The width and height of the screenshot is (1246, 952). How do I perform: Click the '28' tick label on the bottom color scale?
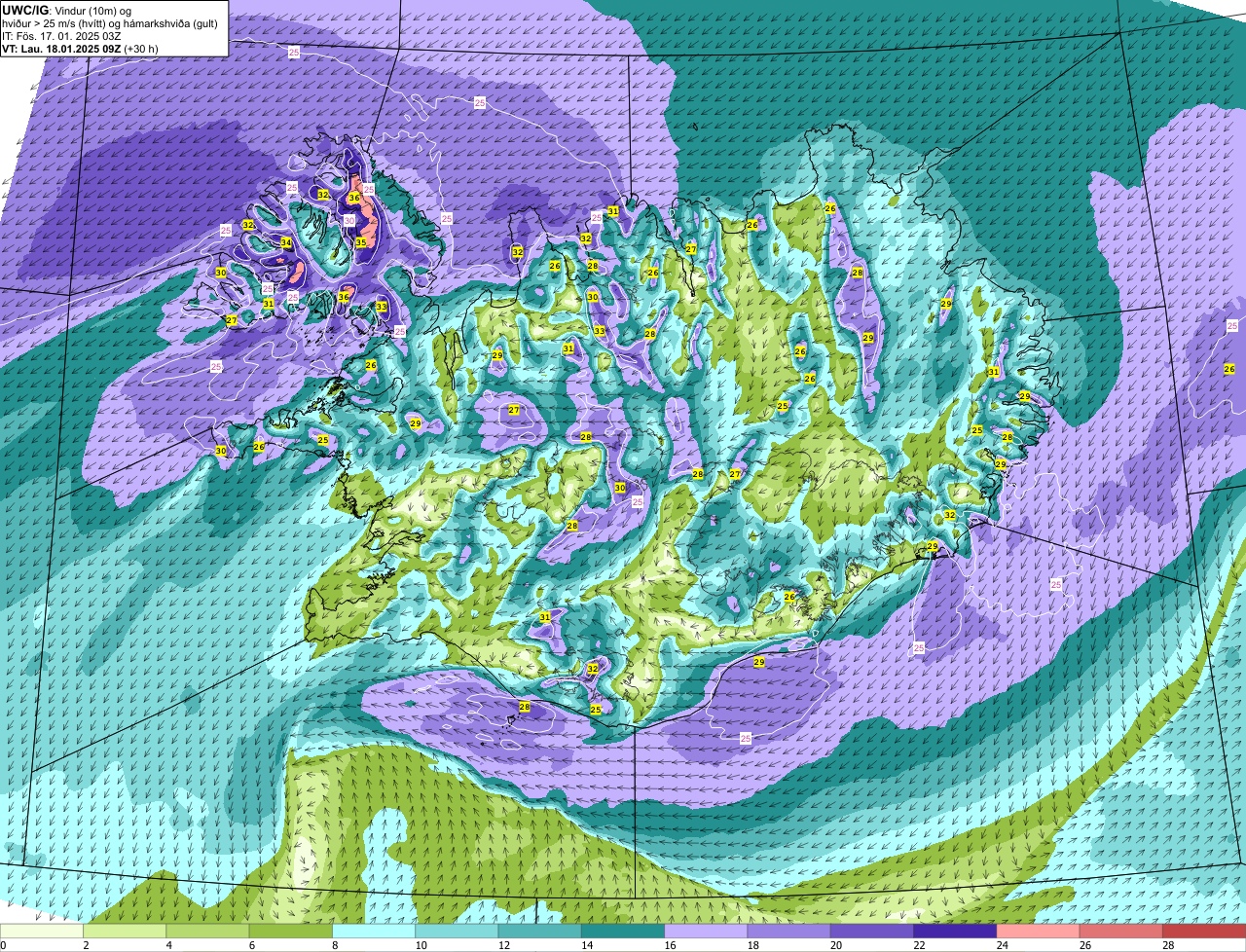(1167, 945)
